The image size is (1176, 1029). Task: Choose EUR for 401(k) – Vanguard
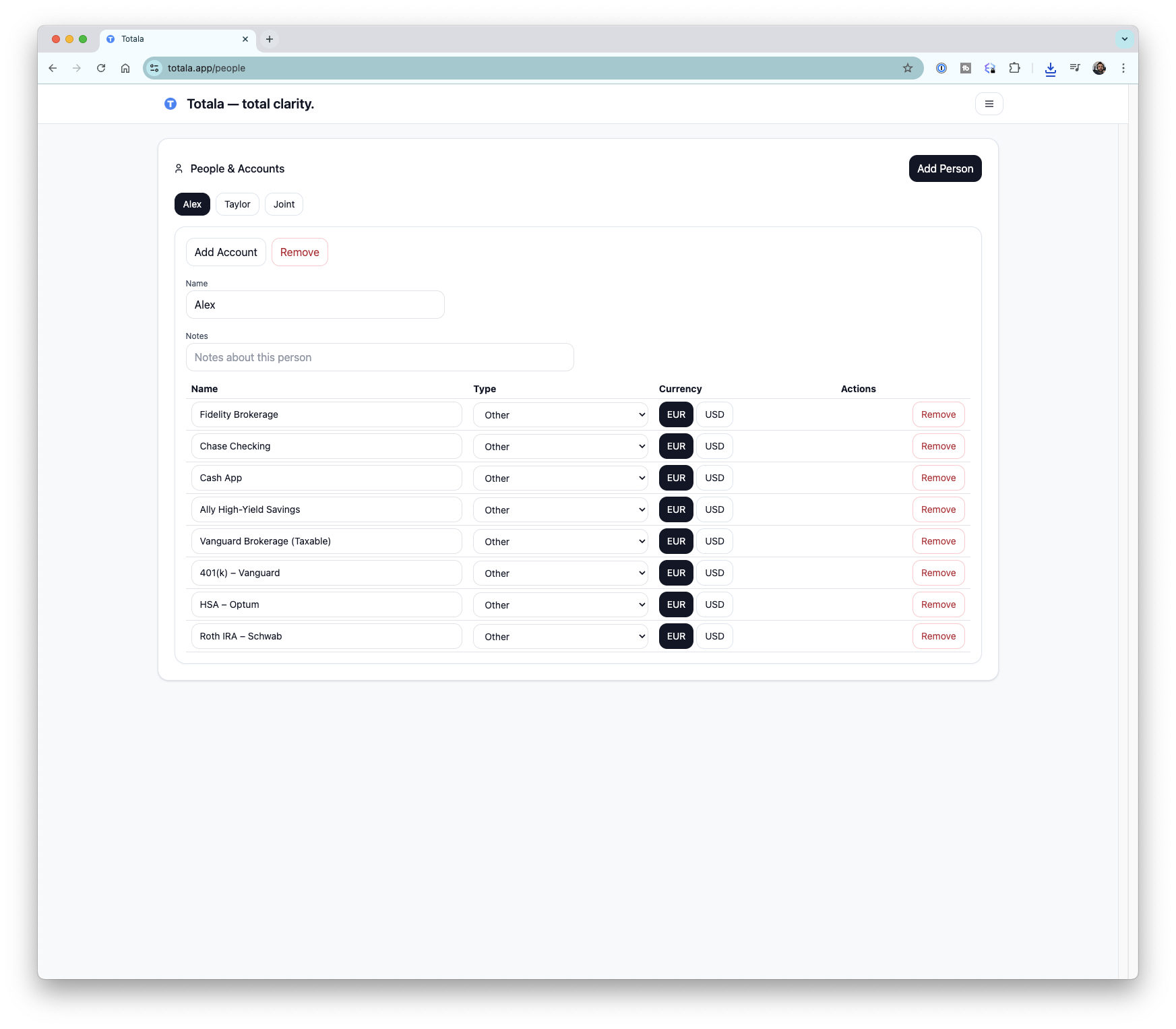(676, 573)
